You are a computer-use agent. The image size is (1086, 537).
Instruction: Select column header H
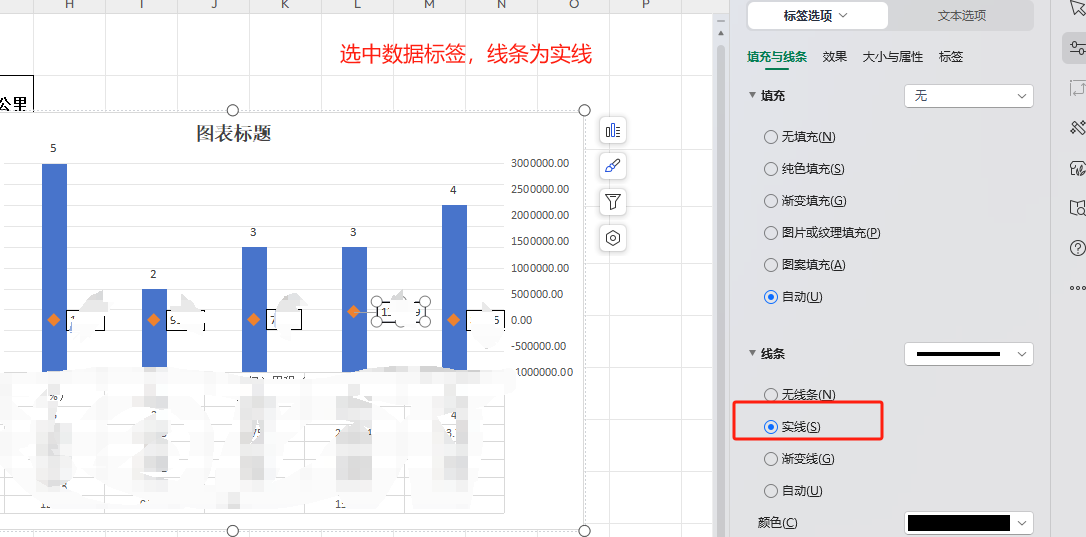(69, 5)
